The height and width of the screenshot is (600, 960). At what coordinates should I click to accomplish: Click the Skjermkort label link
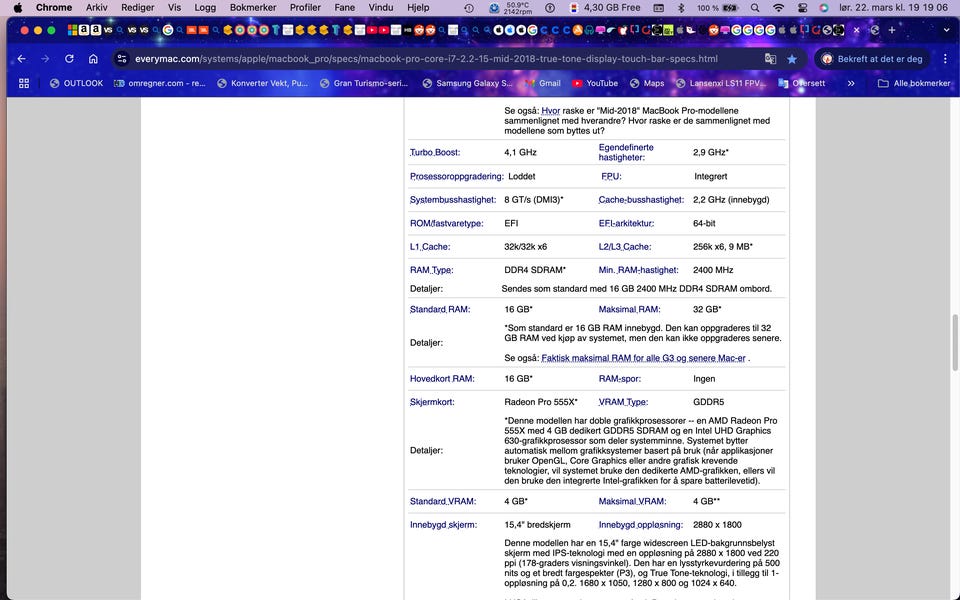432,402
